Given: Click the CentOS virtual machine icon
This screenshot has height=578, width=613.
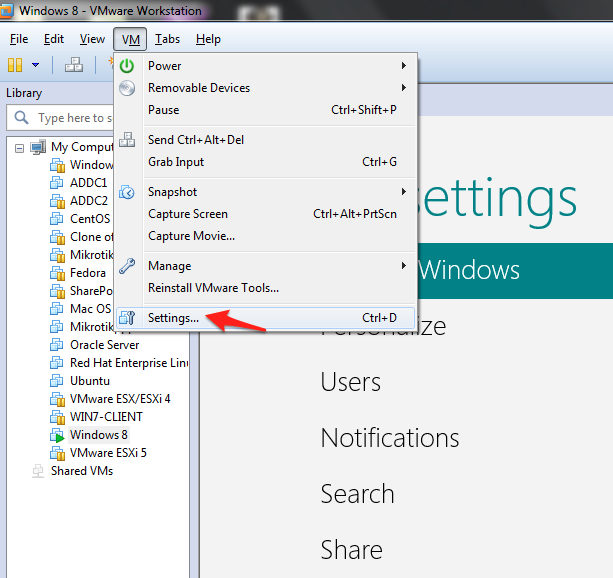Looking at the screenshot, I should click(x=57, y=219).
